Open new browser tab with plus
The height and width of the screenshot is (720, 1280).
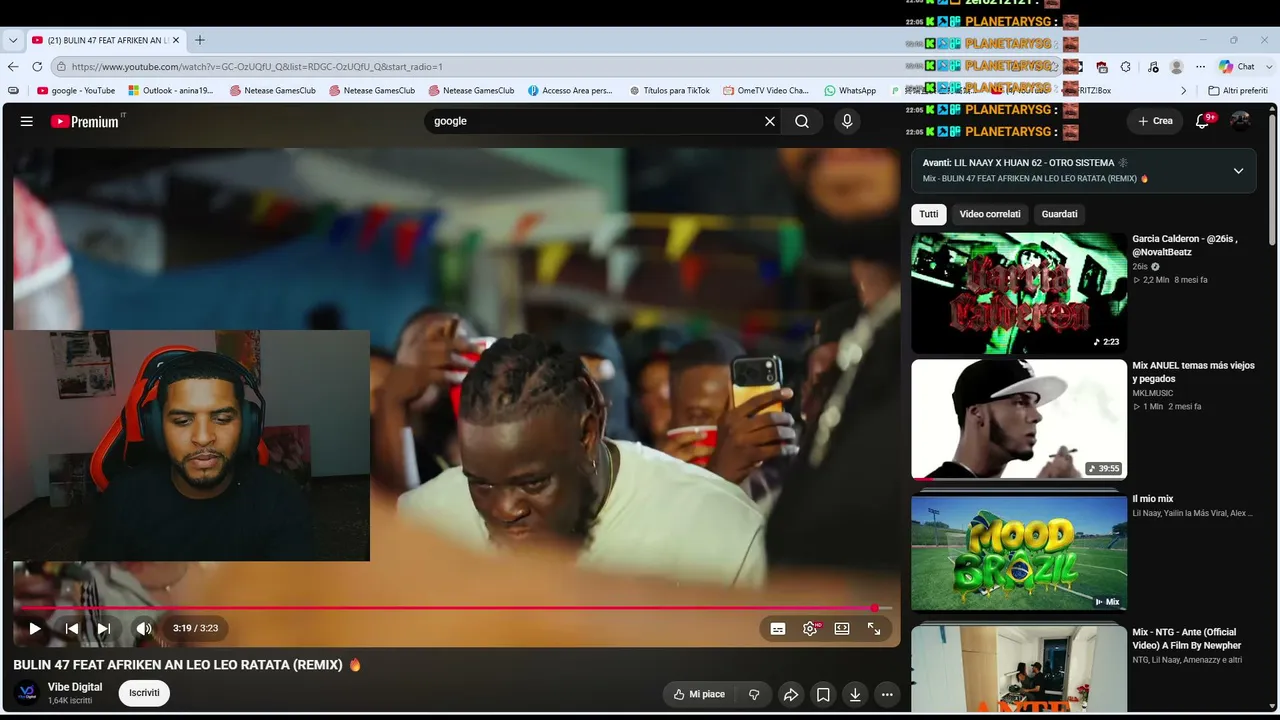(200, 40)
